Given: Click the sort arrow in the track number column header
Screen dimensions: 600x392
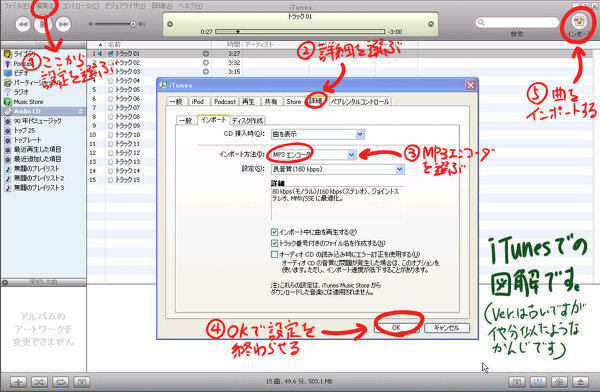Looking at the screenshot, I should (x=100, y=45).
